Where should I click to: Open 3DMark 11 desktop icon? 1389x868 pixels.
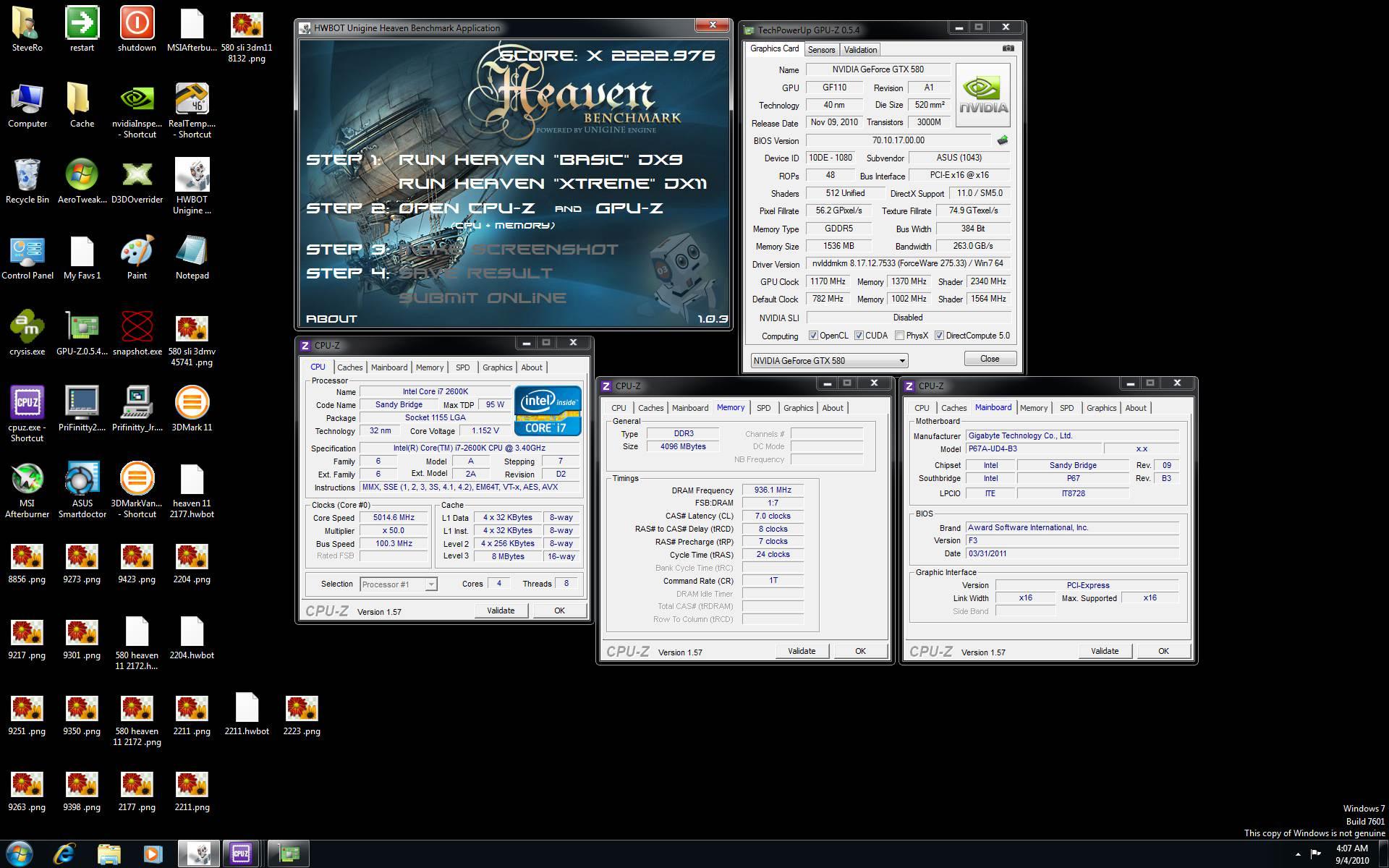point(192,403)
